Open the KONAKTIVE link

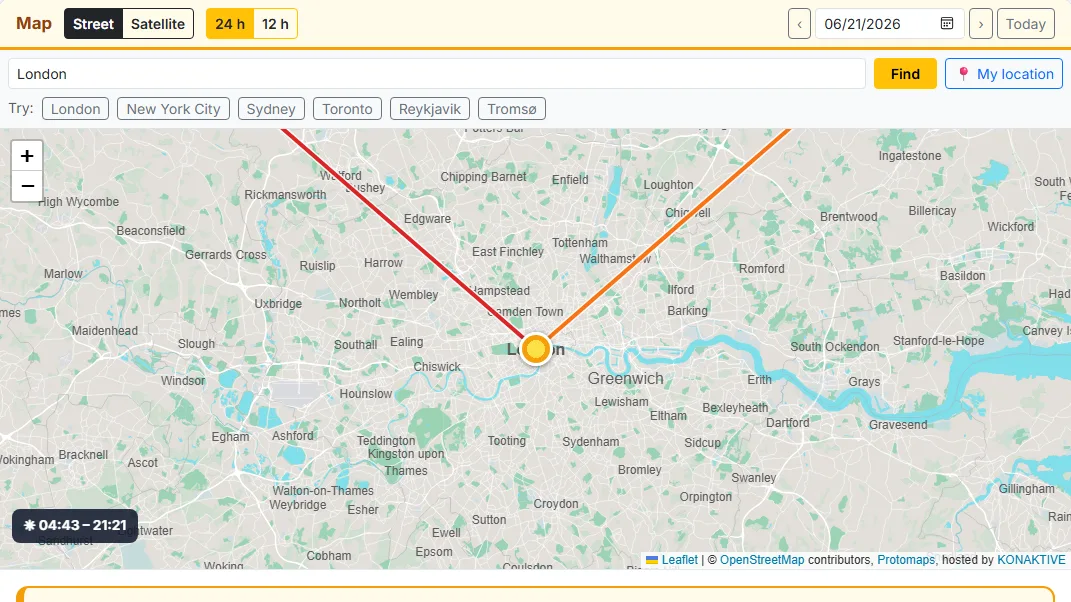1031,560
